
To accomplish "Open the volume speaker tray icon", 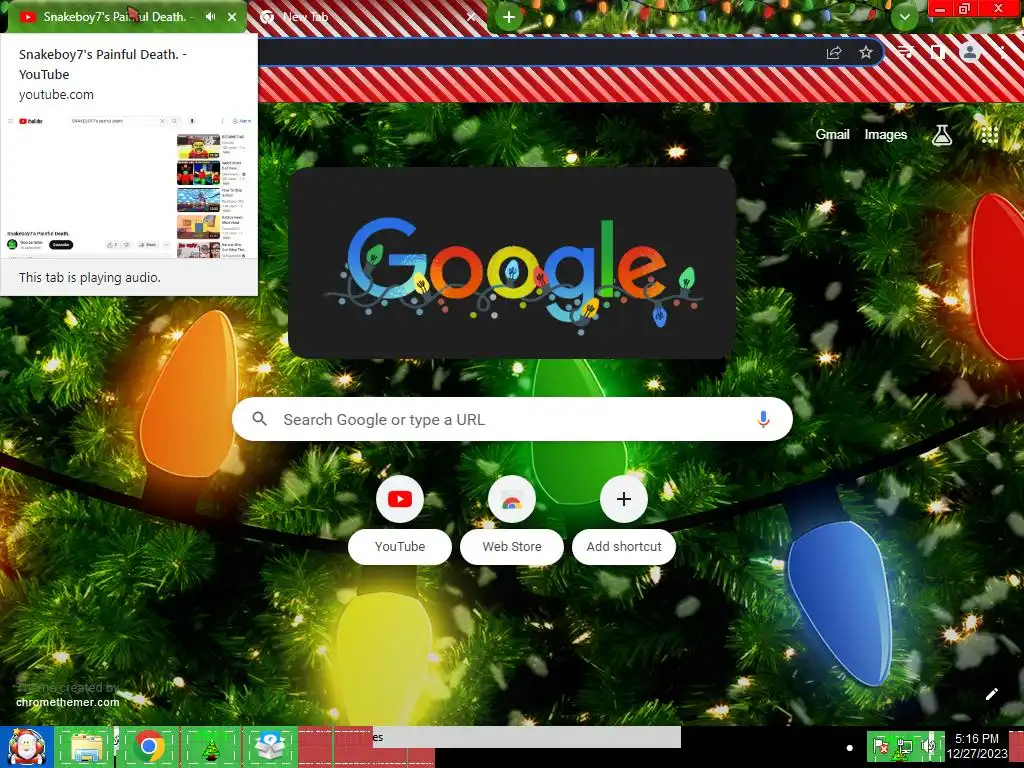I will (x=927, y=746).
